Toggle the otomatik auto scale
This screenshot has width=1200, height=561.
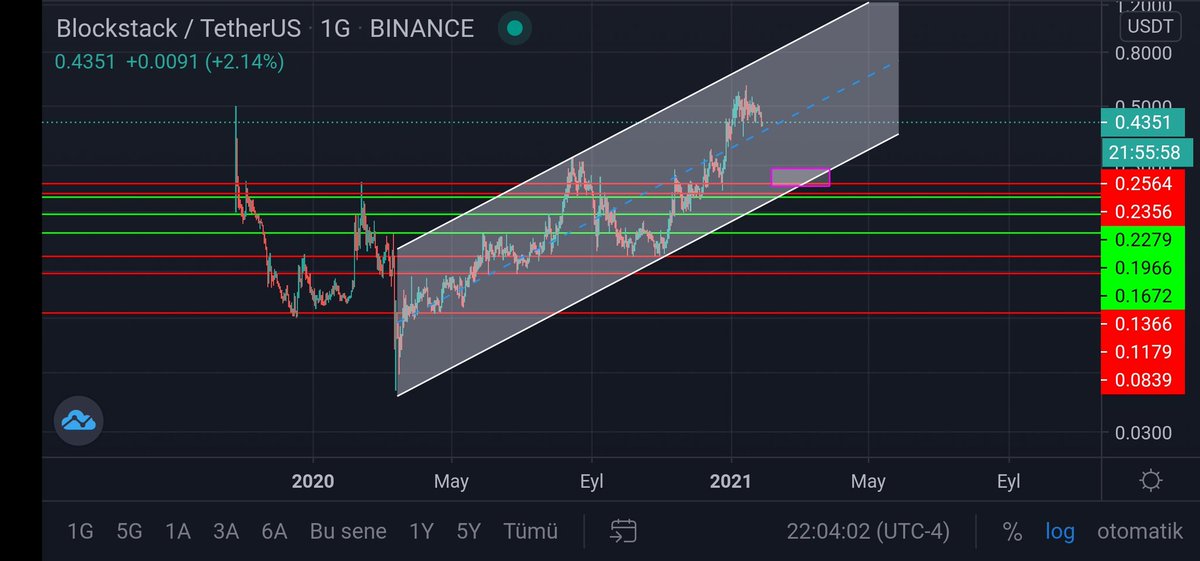point(1140,531)
